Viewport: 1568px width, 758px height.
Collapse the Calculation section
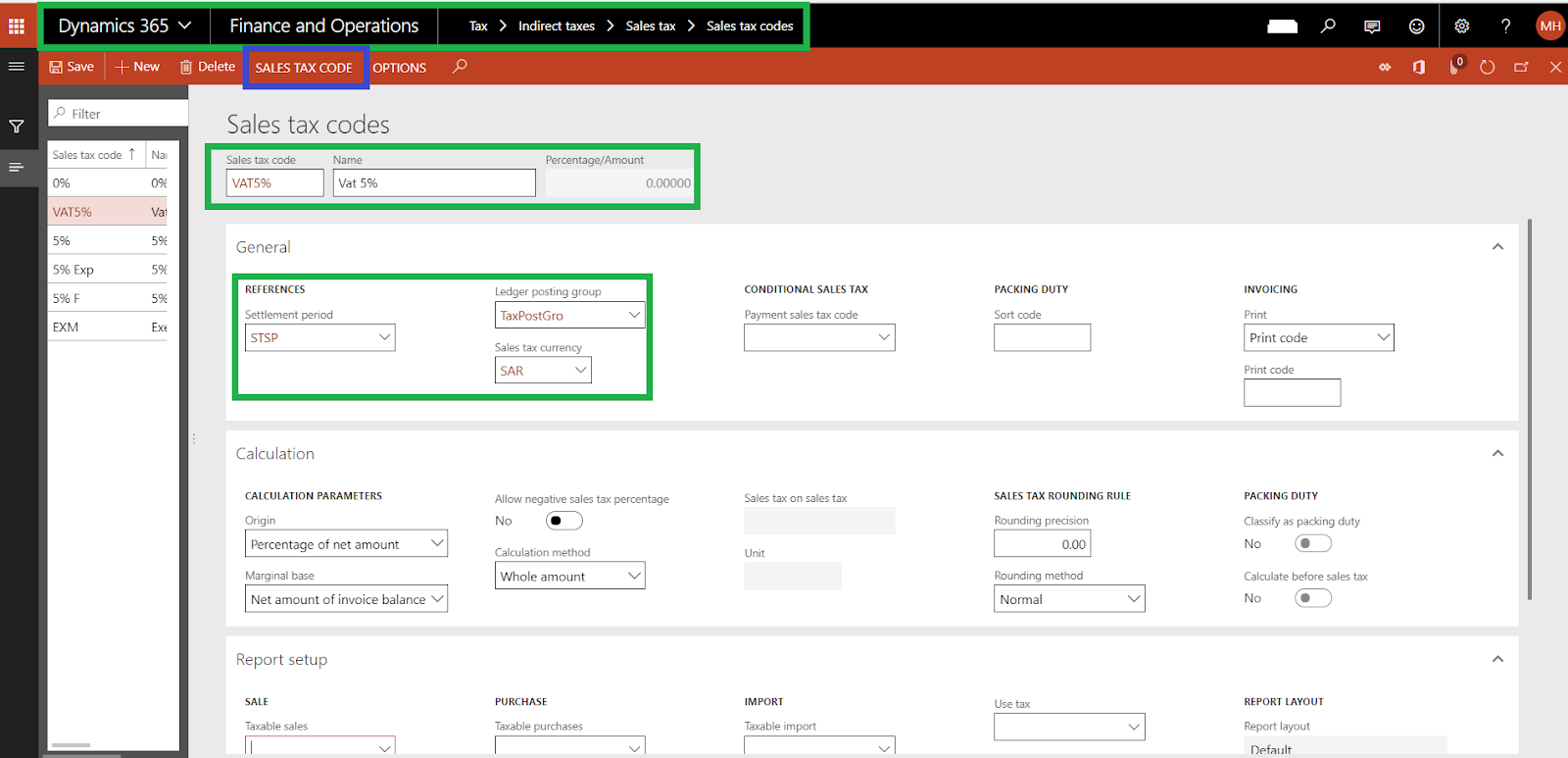1497,453
